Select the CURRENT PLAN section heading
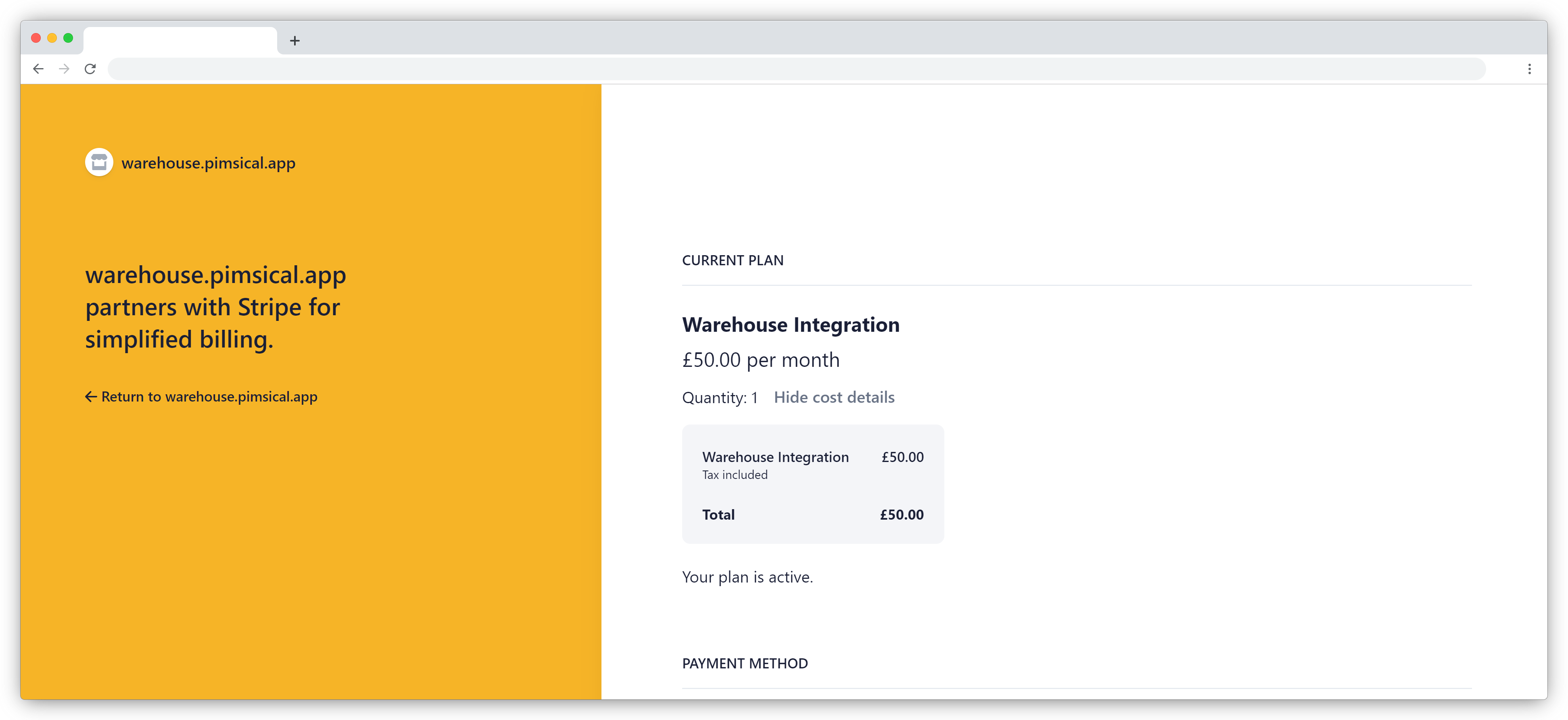The image size is (1568, 720). (732, 260)
